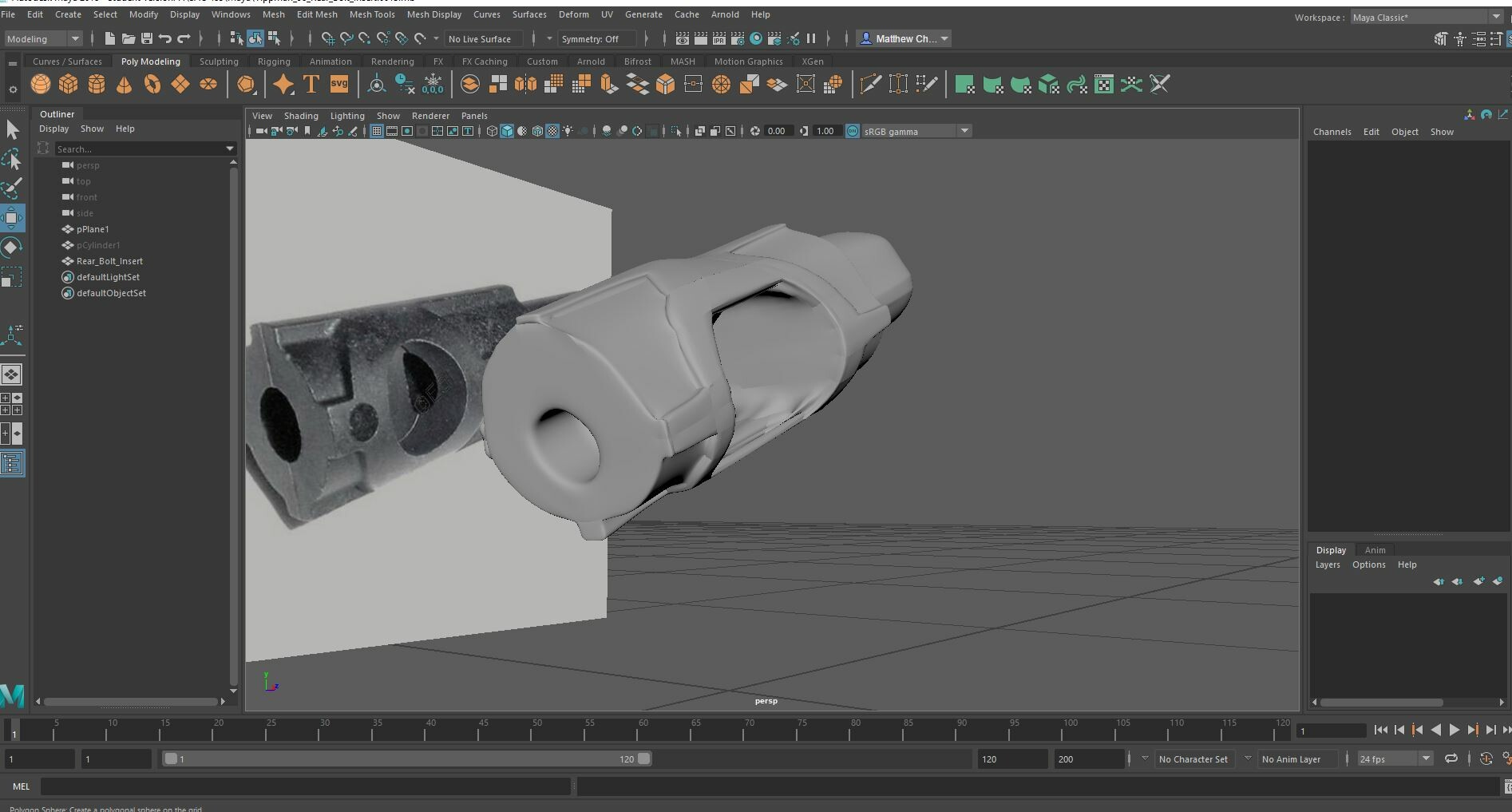The height and width of the screenshot is (812, 1512).
Task: Click the SVG import shelf icon
Action: 339,84
